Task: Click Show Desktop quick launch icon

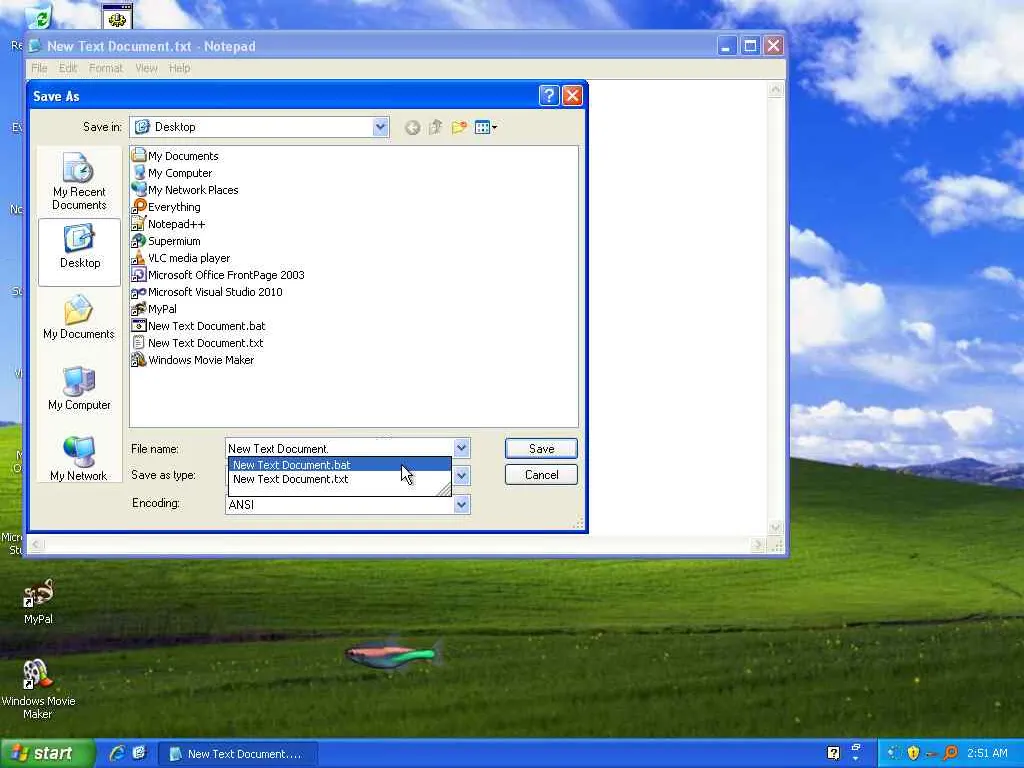Action: [x=139, y=753]
